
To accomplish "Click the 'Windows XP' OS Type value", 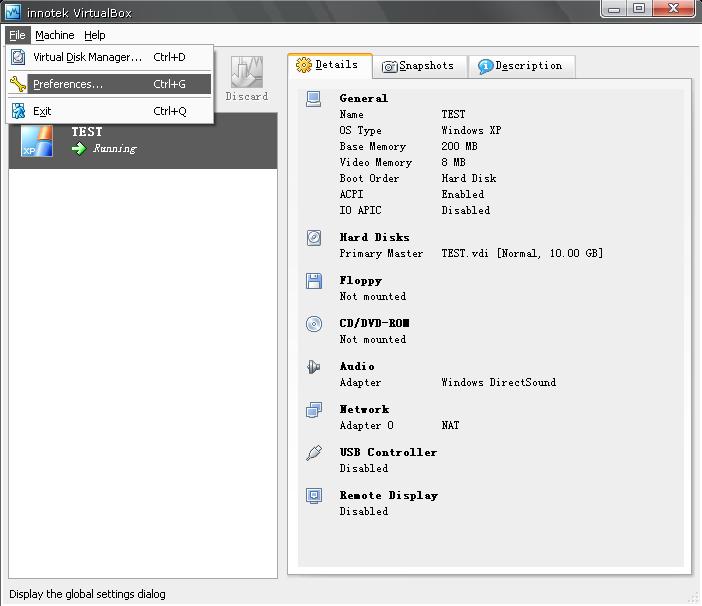I will click(471, 130).
